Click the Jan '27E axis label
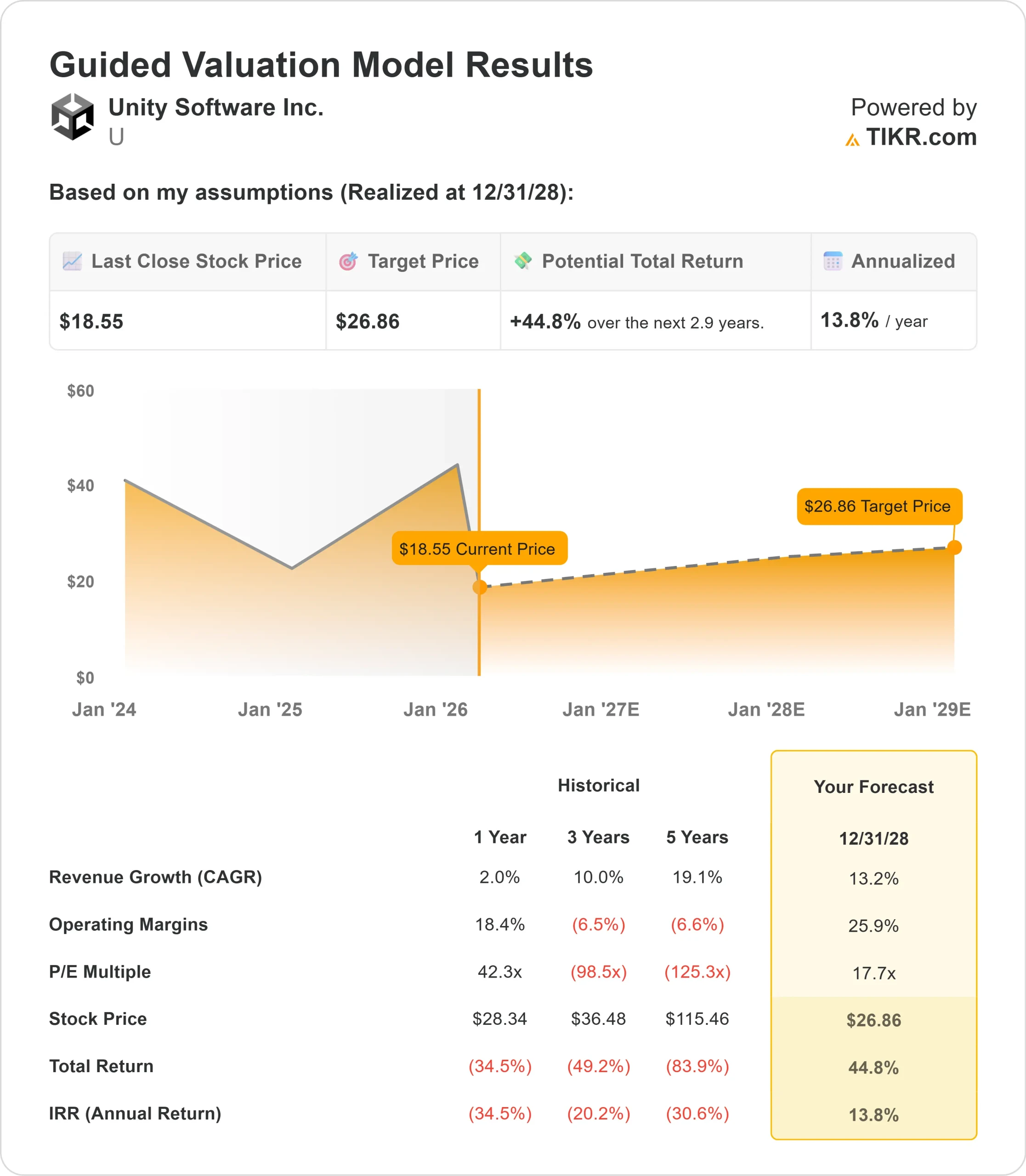This screenshot has height=1176, width=1026. pyautogui.click(x=601, y=709)
